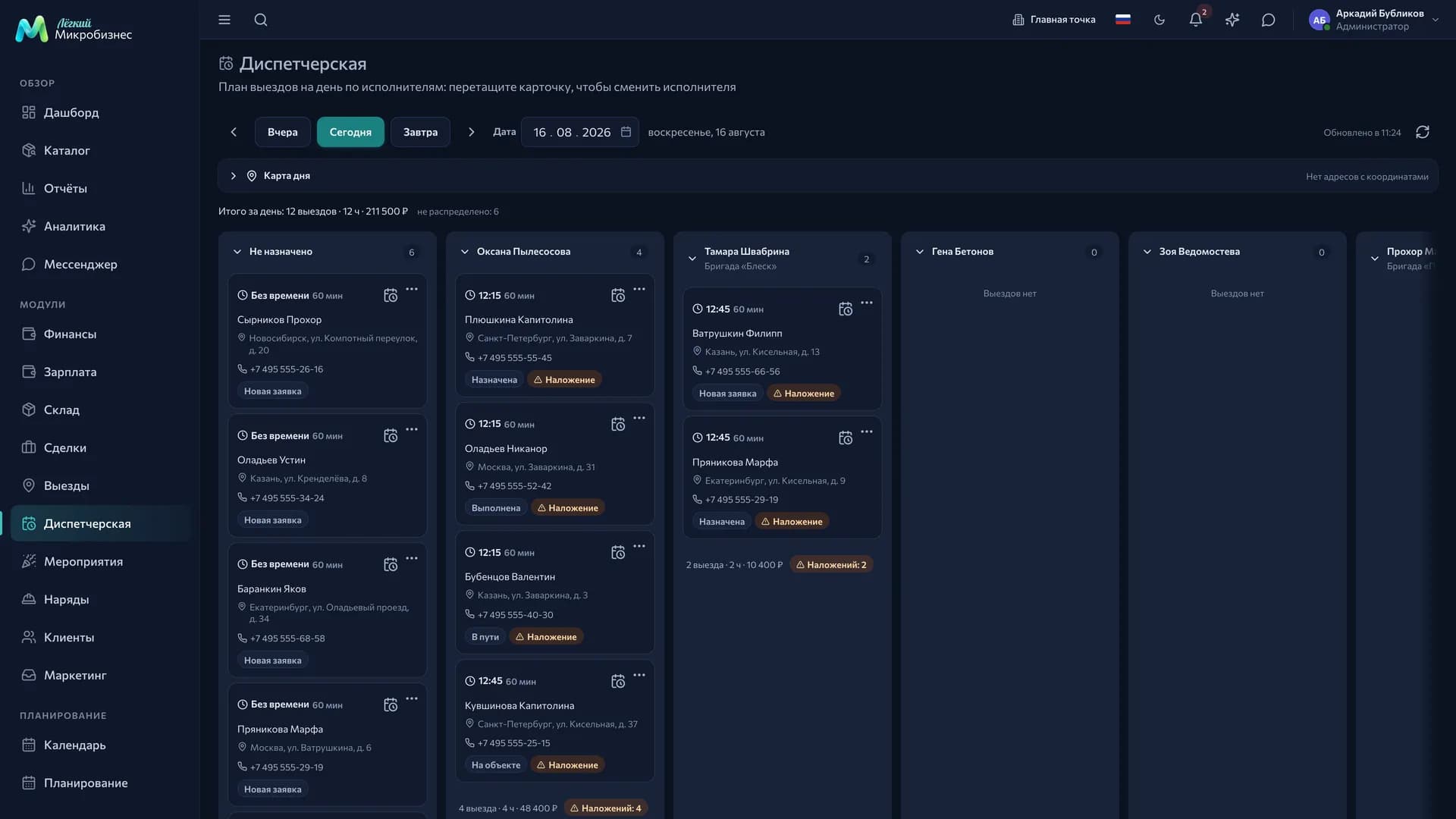Open search with the magnifier icon
The image size is (1456, 819).
click(261, 20)
